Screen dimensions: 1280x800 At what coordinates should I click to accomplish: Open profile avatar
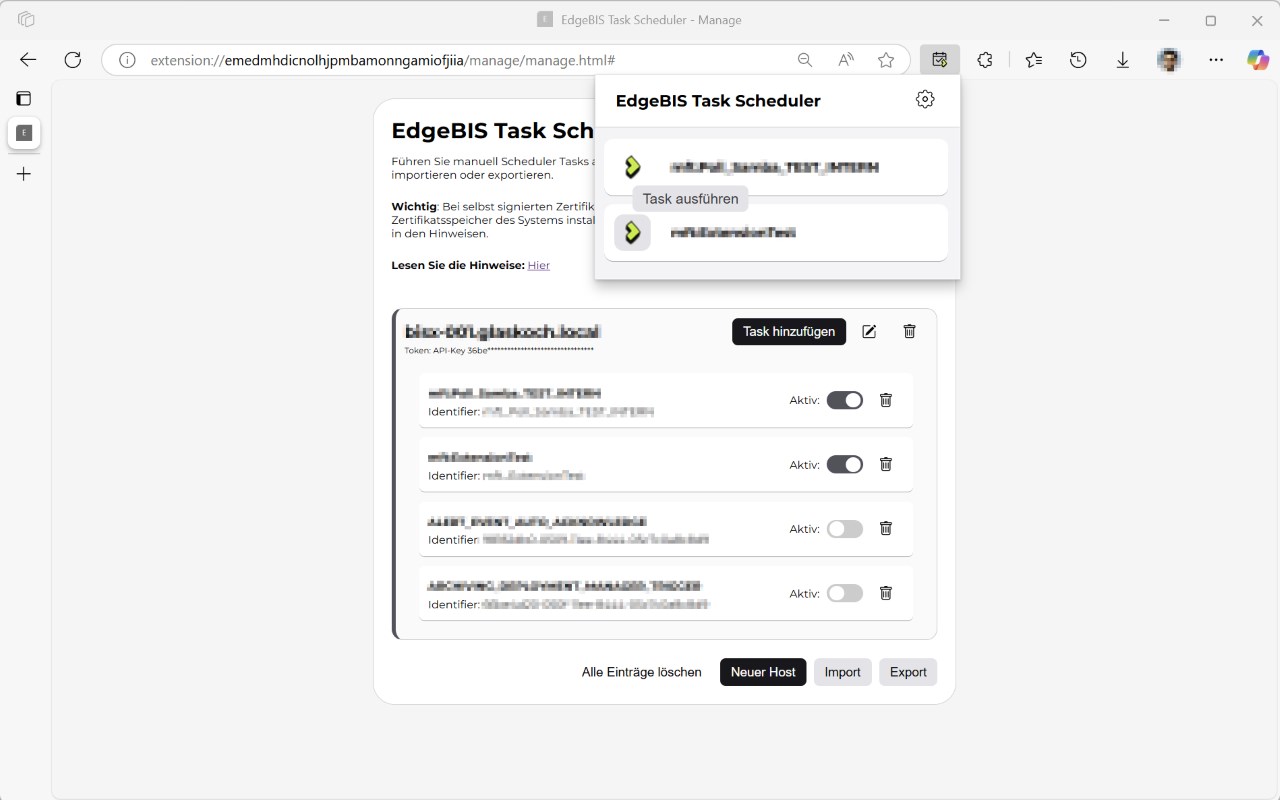click(x=1168, y=60)
